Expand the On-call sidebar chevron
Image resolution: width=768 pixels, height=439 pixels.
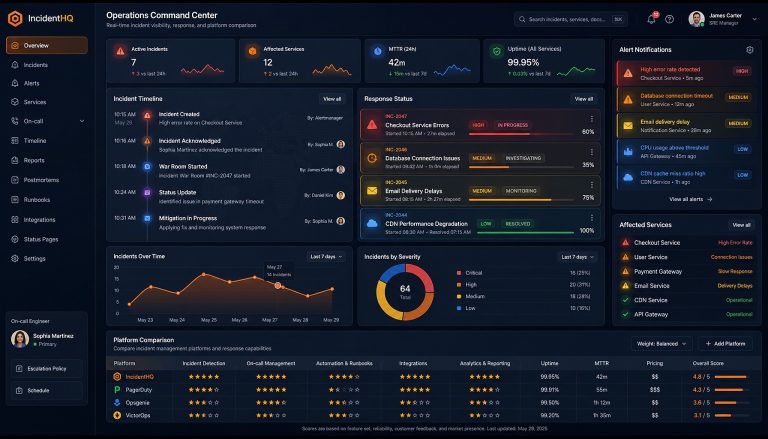click(x=82, y=121)
